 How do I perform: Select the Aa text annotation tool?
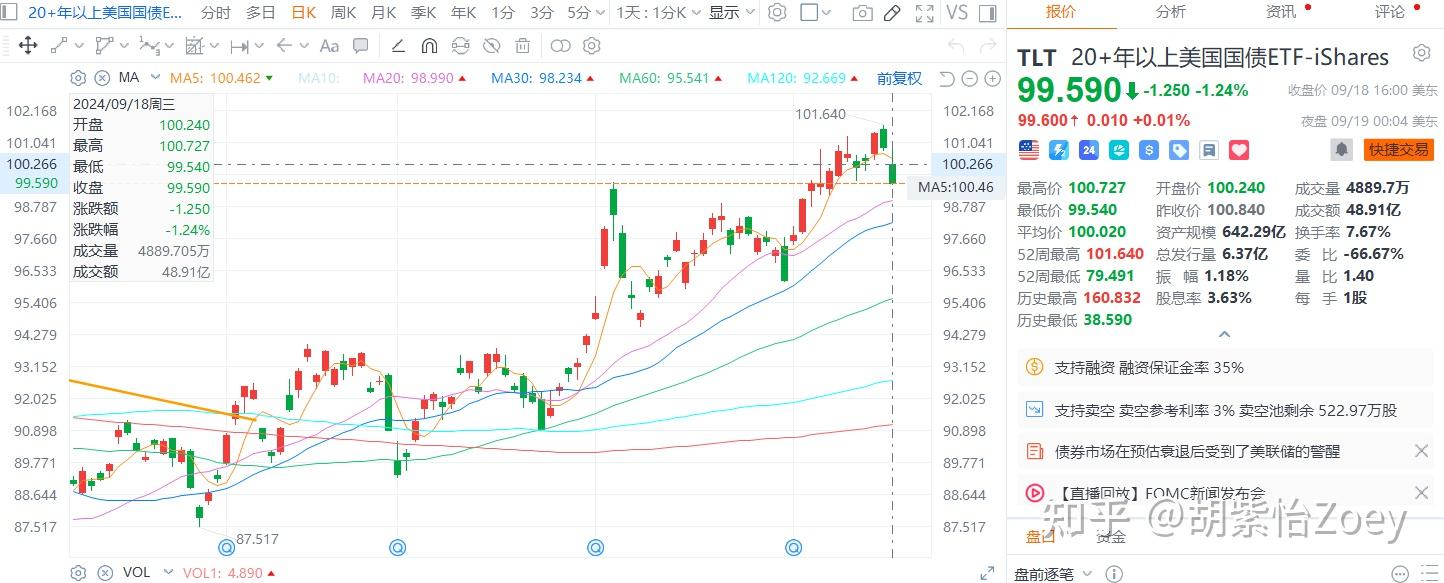pos(328,45)
